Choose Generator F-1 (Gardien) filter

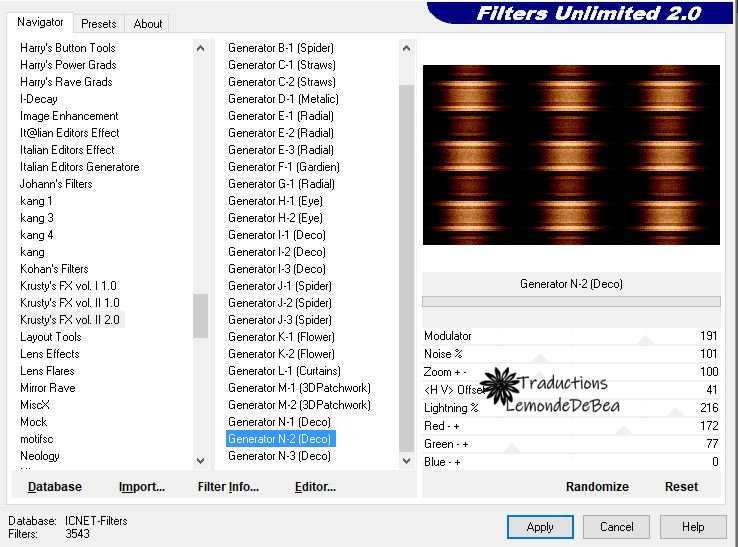pyautogui.click(x=283, y=167)
